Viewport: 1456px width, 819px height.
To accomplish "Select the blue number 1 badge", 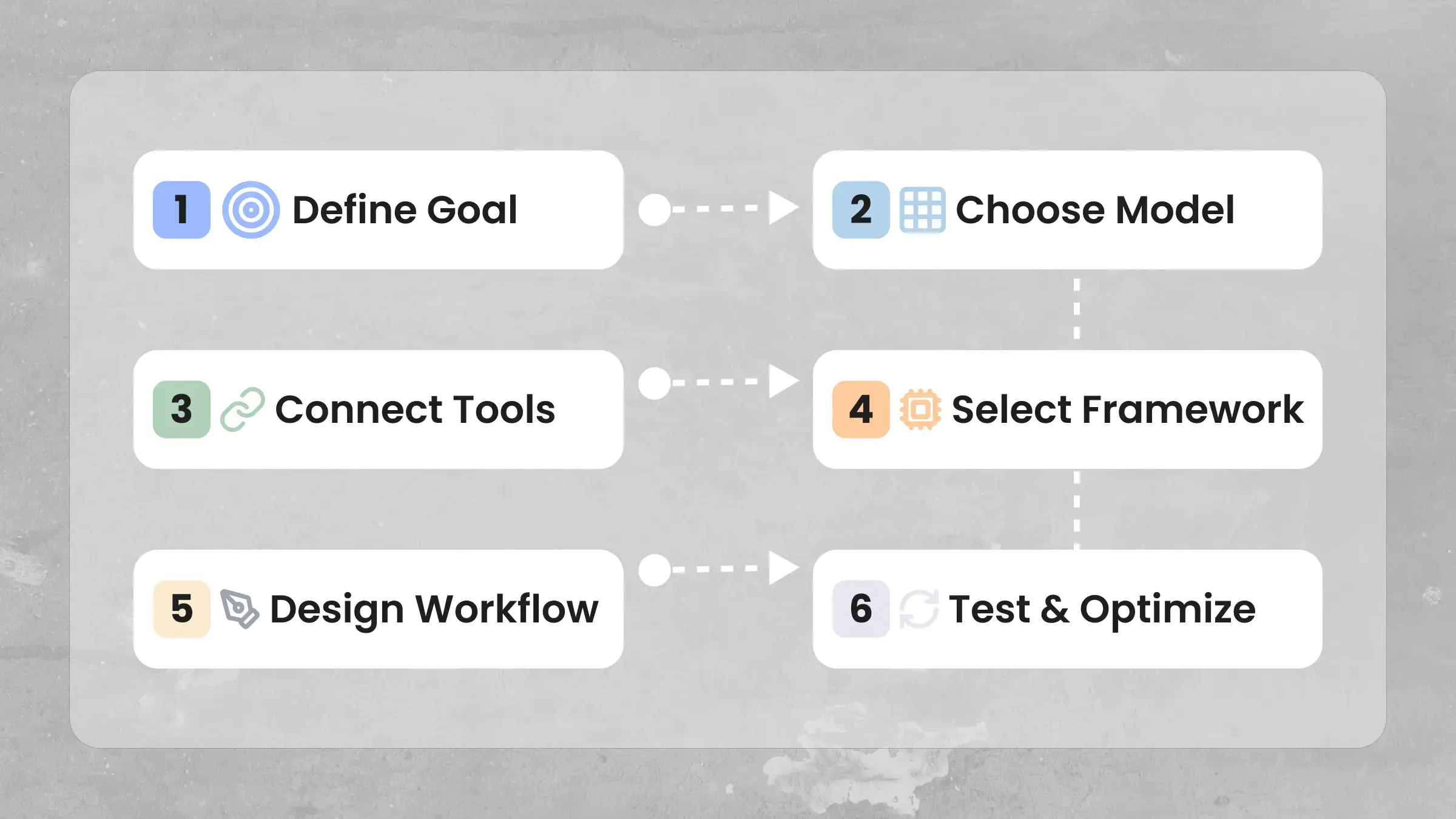I will pyautogui.click(x=181, y=210).
